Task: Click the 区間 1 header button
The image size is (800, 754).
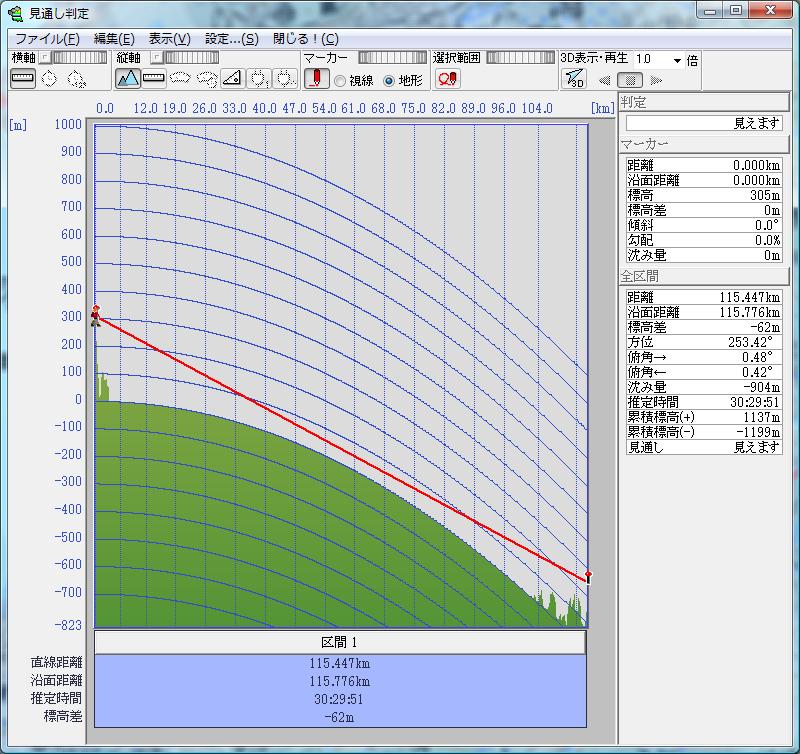Action: tap(340, 642)
